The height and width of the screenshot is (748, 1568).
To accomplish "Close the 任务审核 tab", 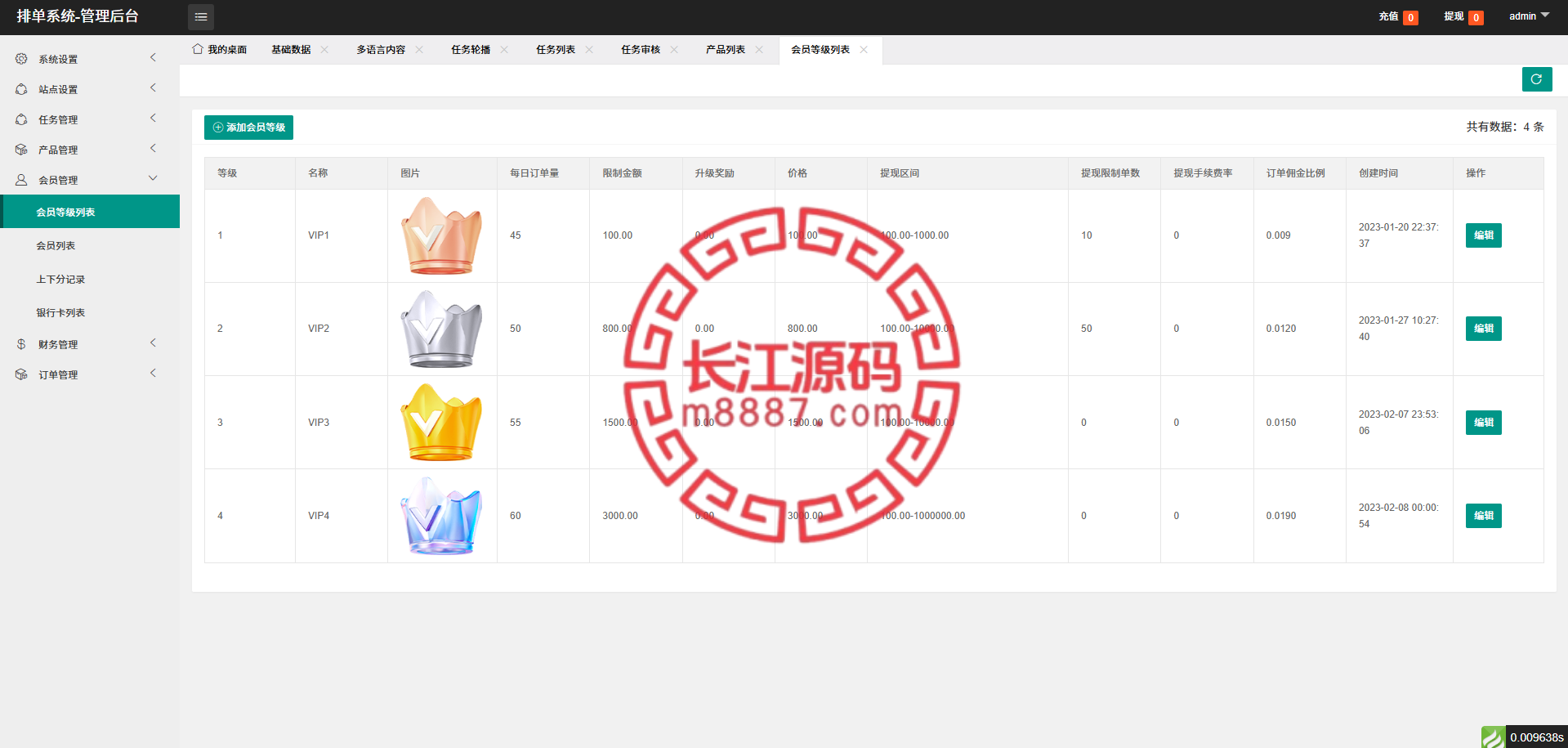I will 674,50.
